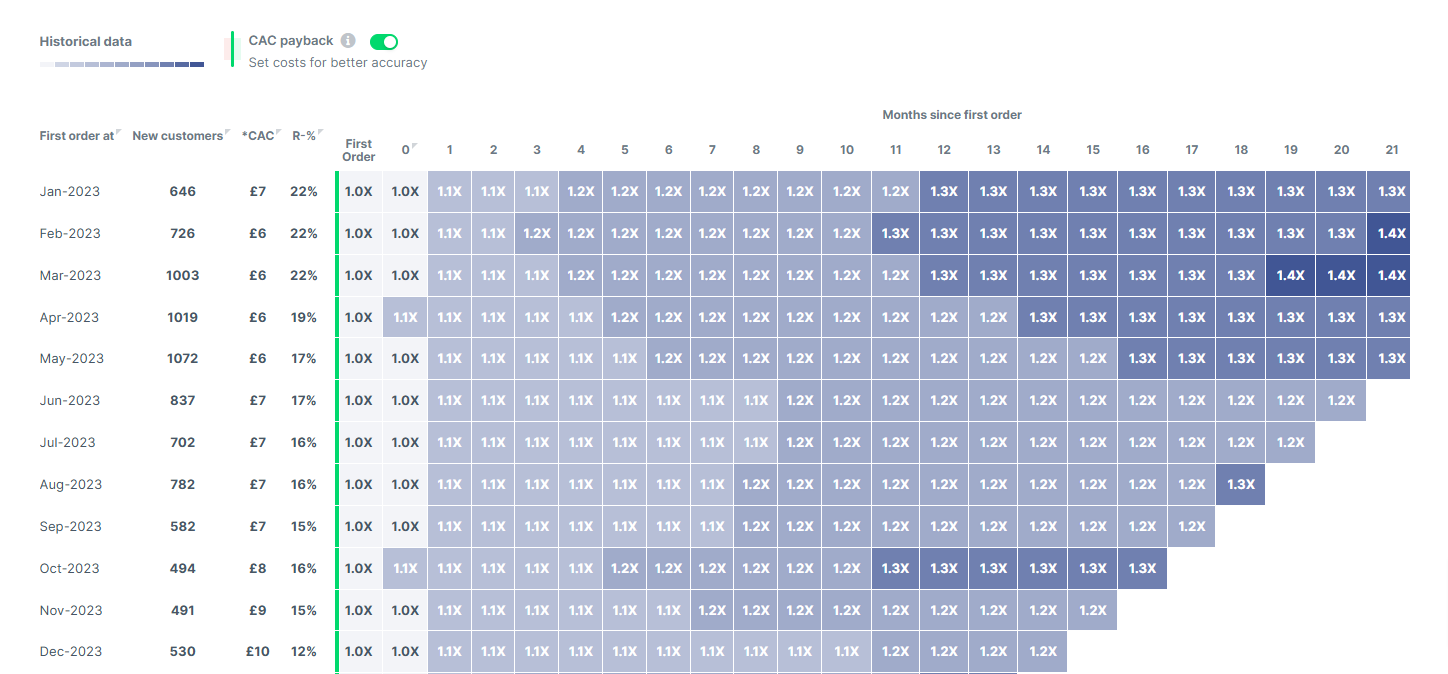Click the Apr-2023 month 0 cell showing 1.1X
1448x674 pixels.
click(x=405, y=318)
